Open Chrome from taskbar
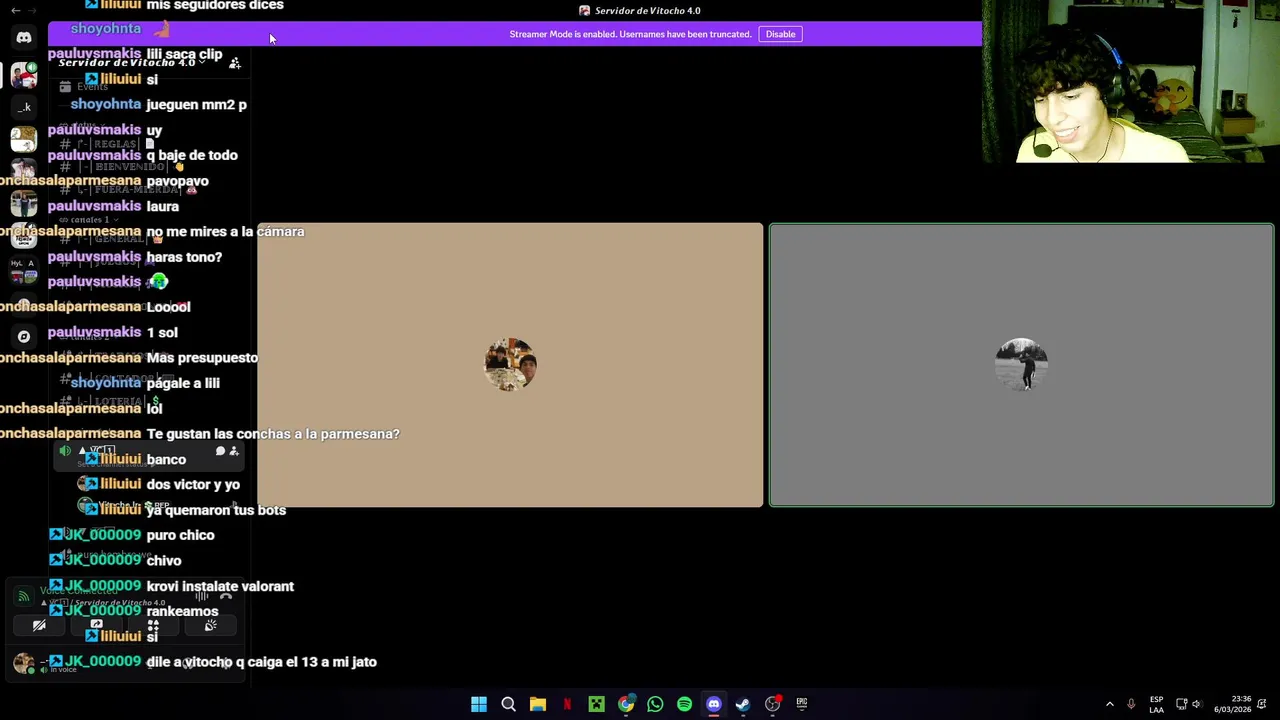 pyautogui.click(x=626, y=704)
